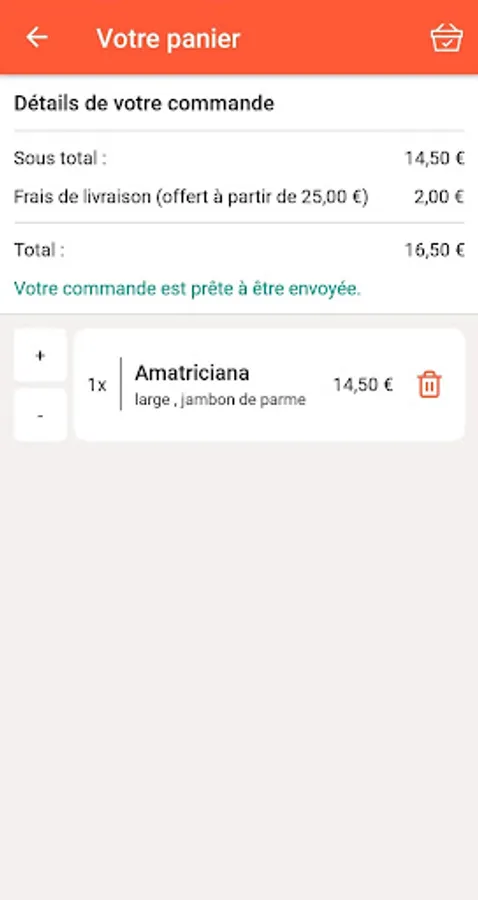Tap the large, jambon de parme description
Viewport: 478px width, 900px height.
click(x=220, y=400)
